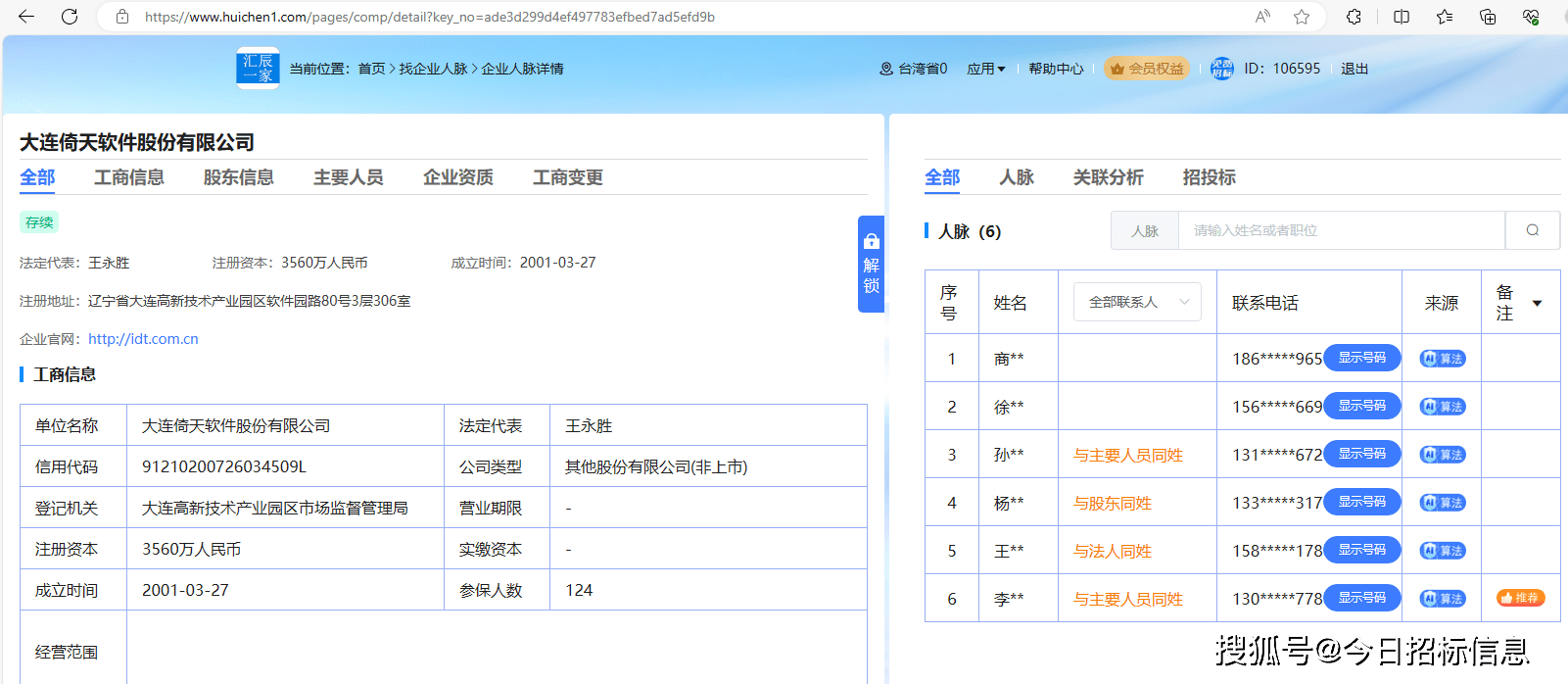
Task: Open the 招标 tab
Action: point(1210,177)
